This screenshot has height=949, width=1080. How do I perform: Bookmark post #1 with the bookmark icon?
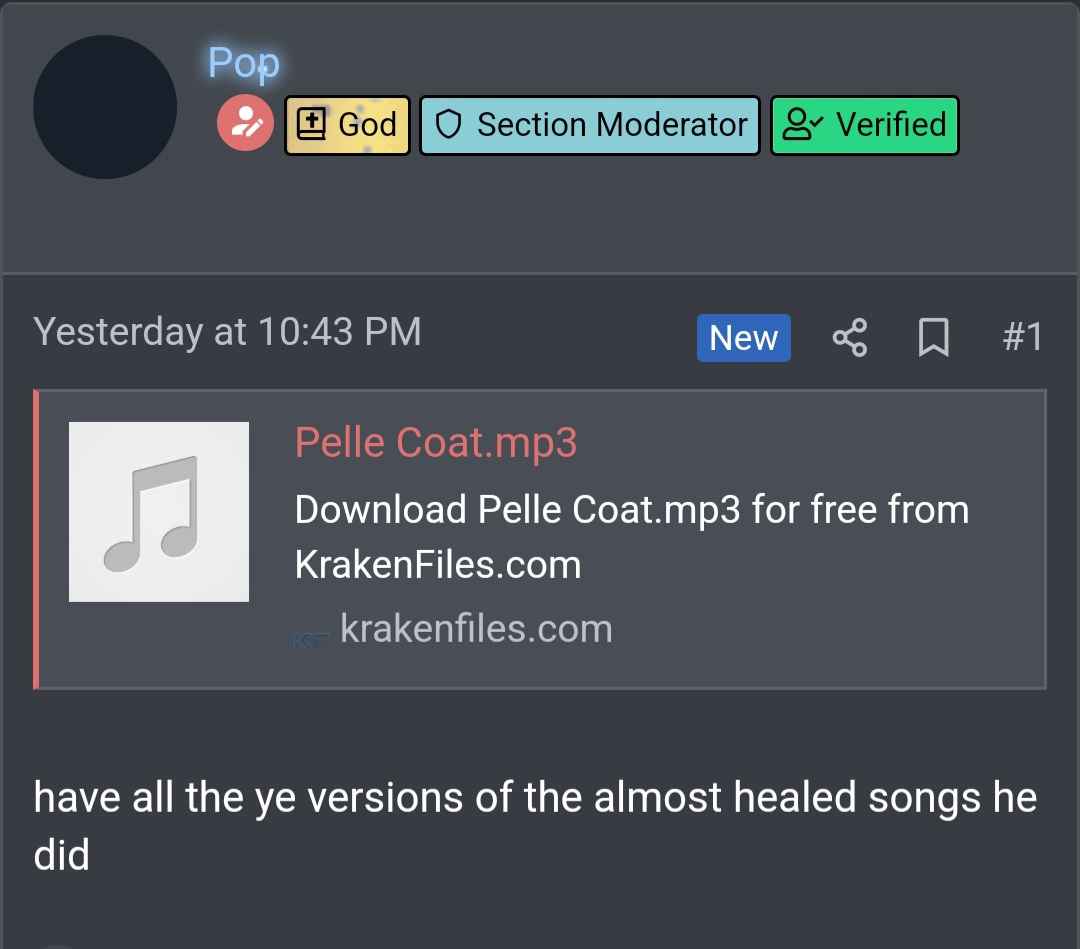(934, 338)
